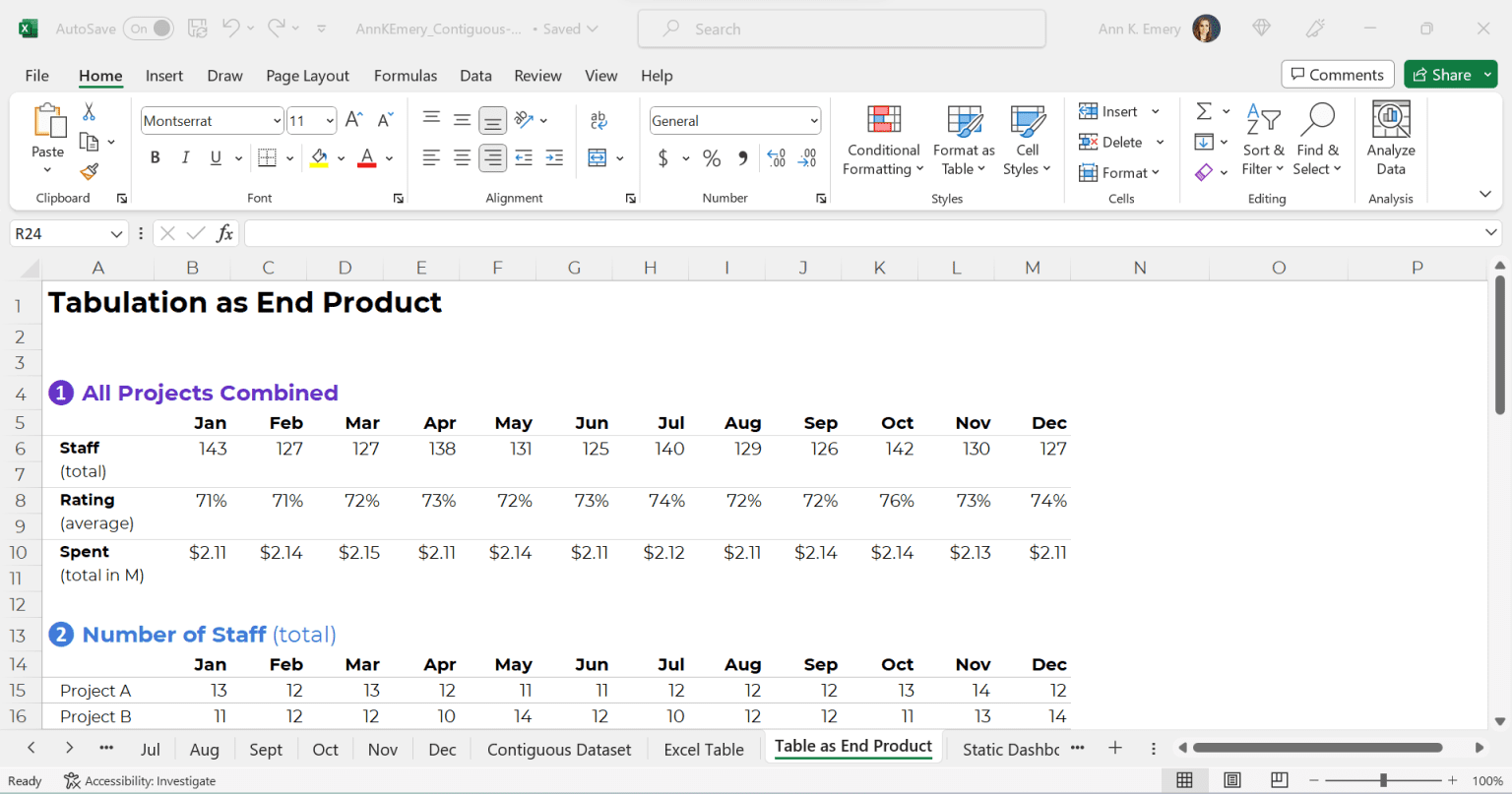The image size is (1512, 794).
Task: Click Format as Table
Action: point(963,141)
